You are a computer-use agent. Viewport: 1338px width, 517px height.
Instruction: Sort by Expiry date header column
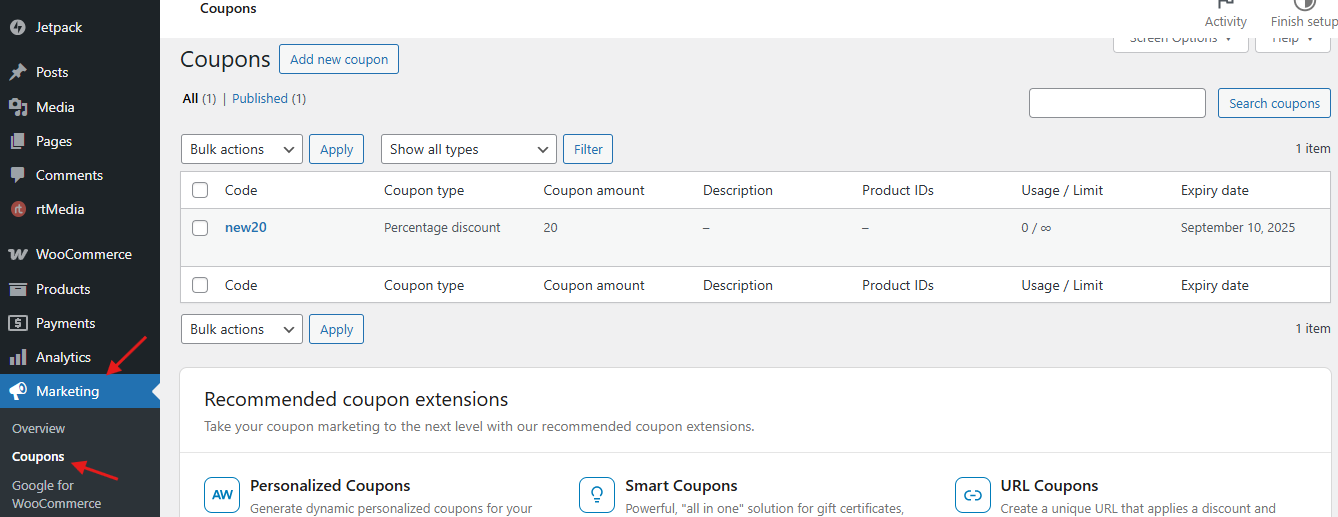[x=1214, y=190]
